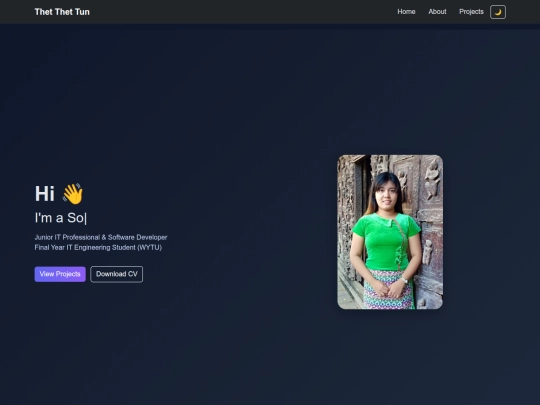Click the "Hi" heading text
The width and height of the screenshot is (540, 405).
(44, 194)
